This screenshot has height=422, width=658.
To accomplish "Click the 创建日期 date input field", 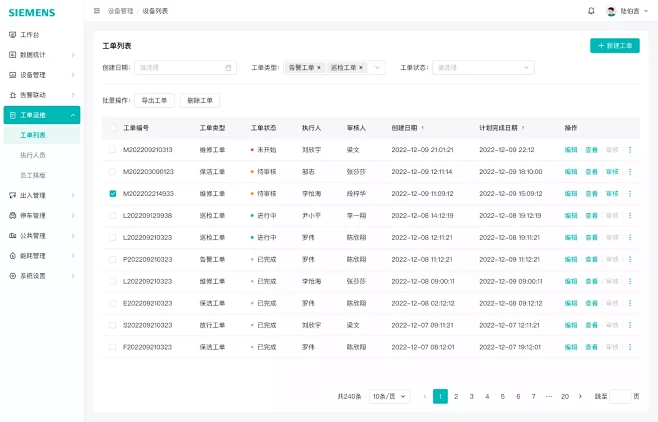I will click(x=185, y=68).
